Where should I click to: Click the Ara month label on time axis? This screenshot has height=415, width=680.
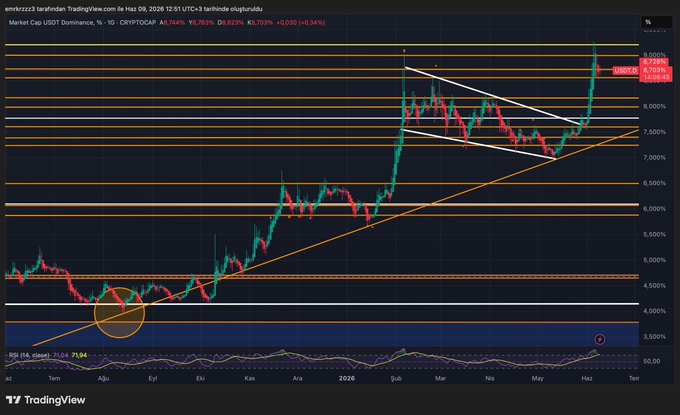[x=298, y=378]
